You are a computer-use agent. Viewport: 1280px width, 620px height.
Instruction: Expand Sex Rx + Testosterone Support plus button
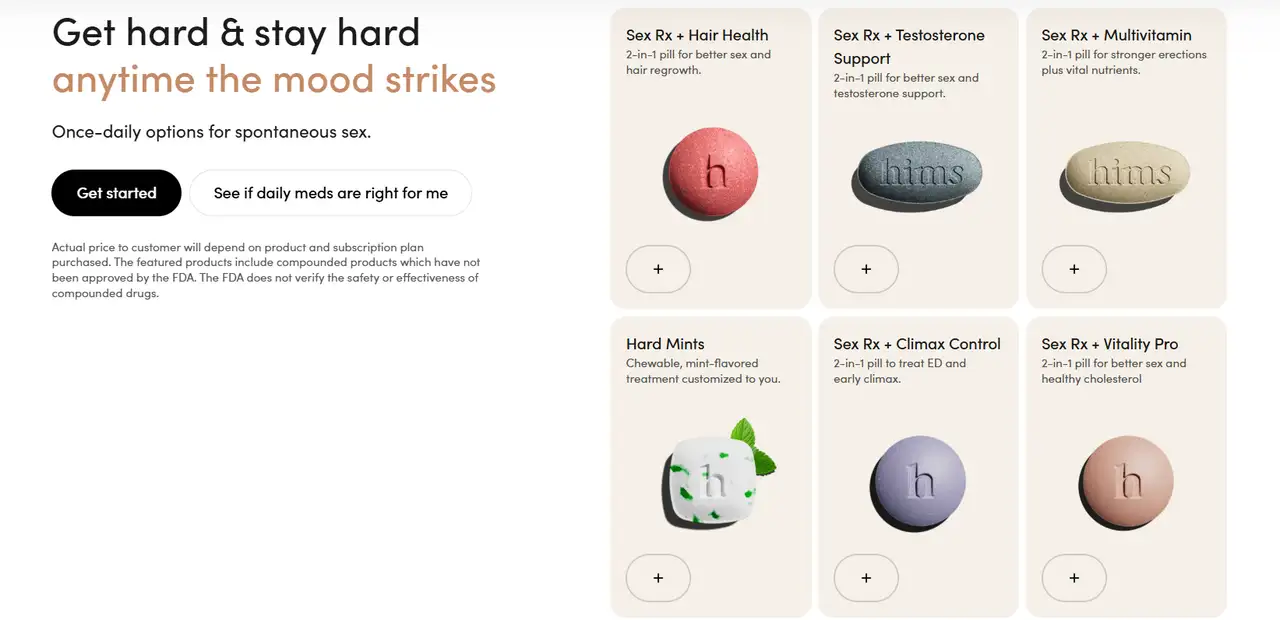(866, 269)
